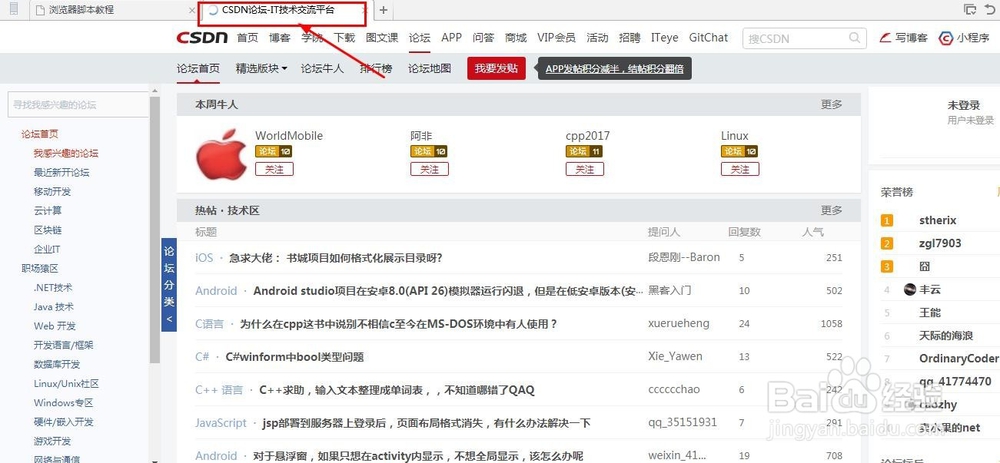Open .NET技术 in the sidebar
Image resolution: width=1000 pixels, height=463 pixels.
53,288
